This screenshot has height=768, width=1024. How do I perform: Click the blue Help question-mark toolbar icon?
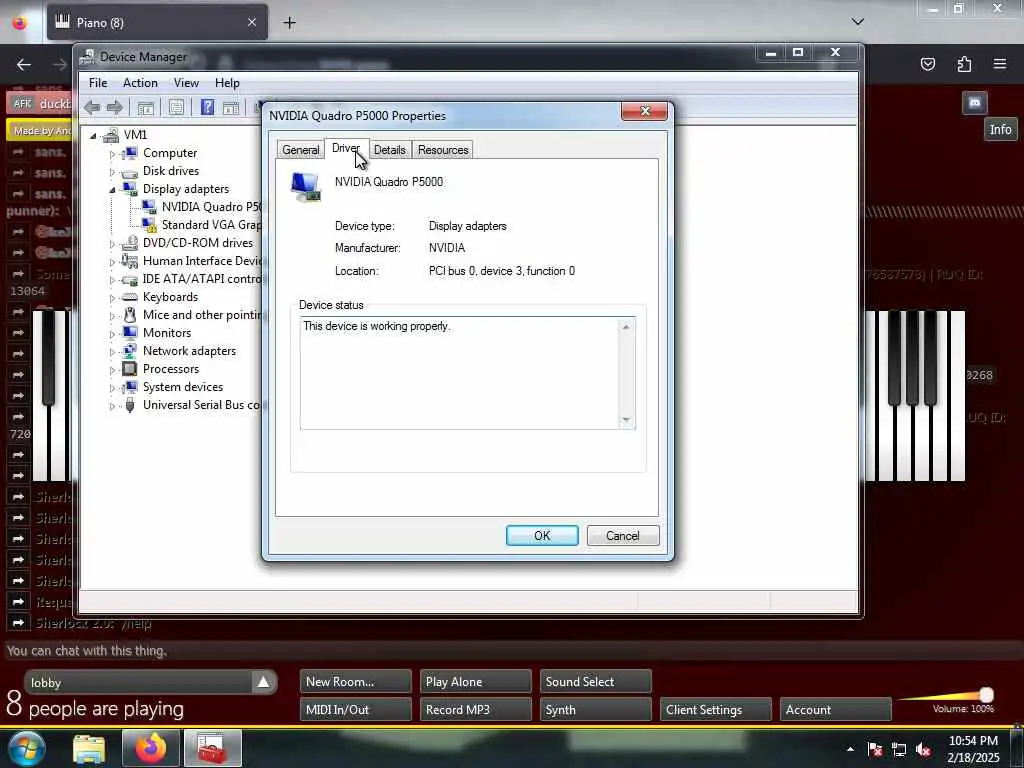pos(207,108)
